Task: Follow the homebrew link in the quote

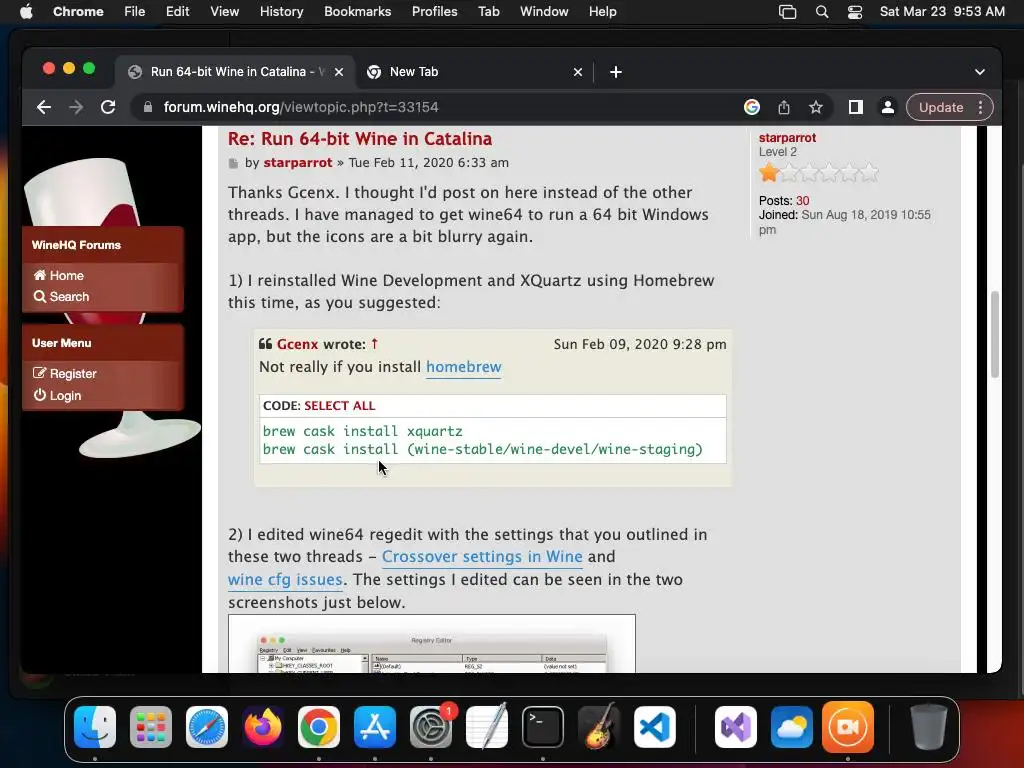Action: pyautogui.click(x=464, y=367)
